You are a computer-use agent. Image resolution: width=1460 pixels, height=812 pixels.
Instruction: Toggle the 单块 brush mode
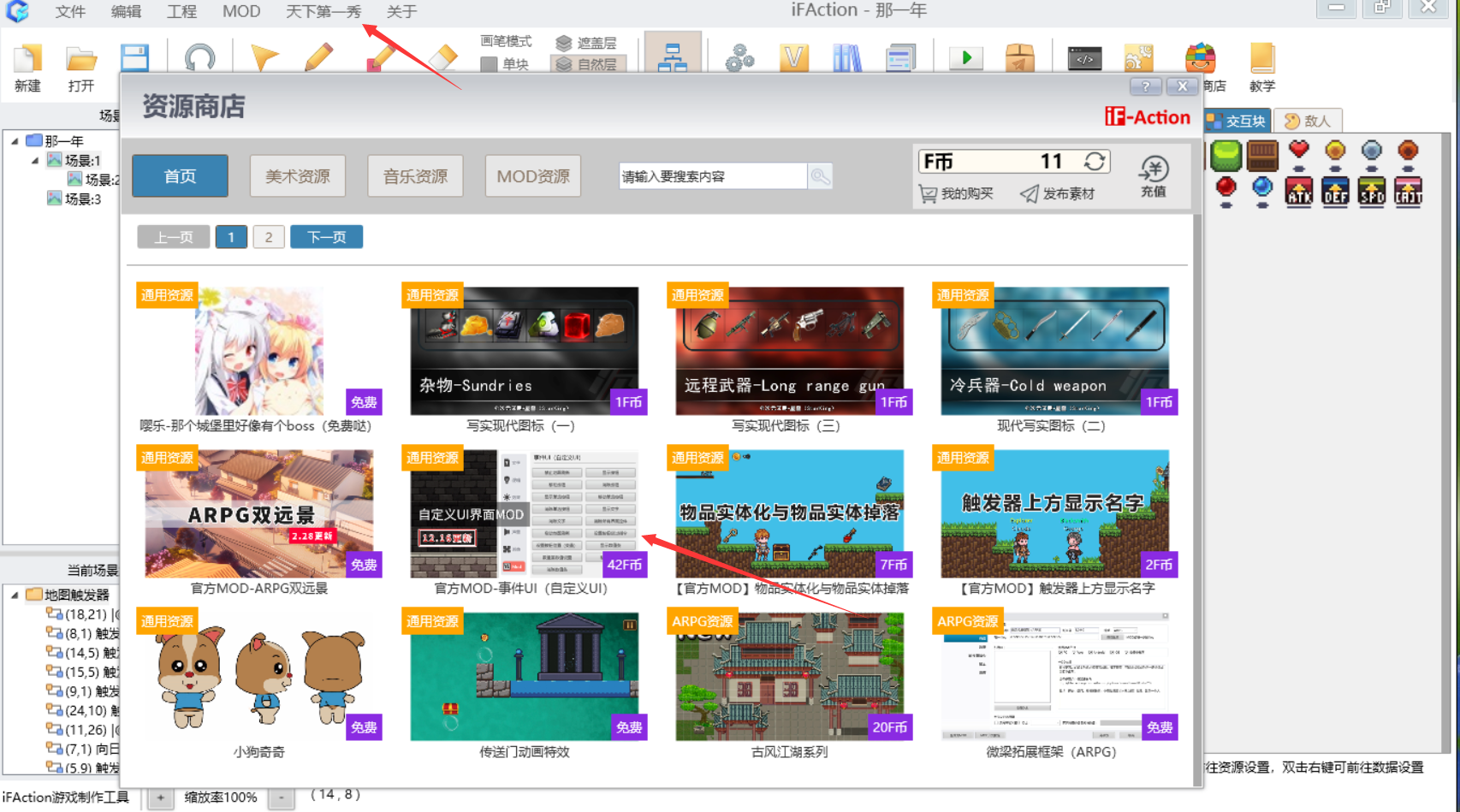[505, 64]
